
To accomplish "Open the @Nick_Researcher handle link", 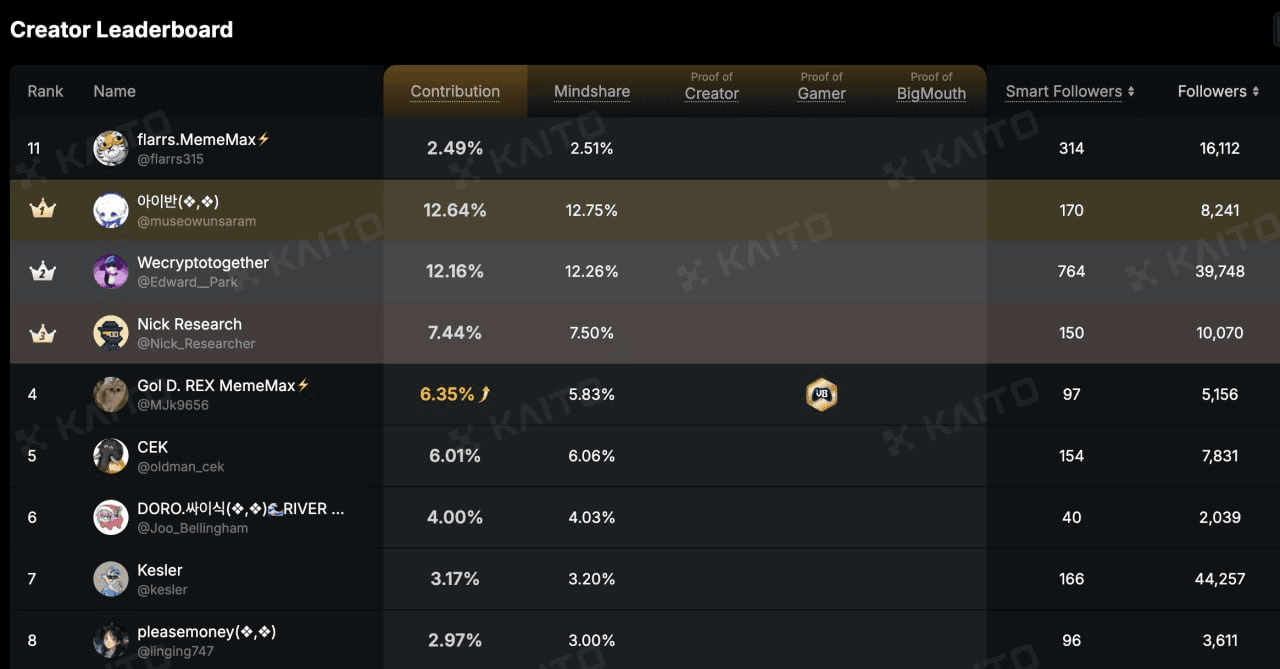I will click(196, 343).
